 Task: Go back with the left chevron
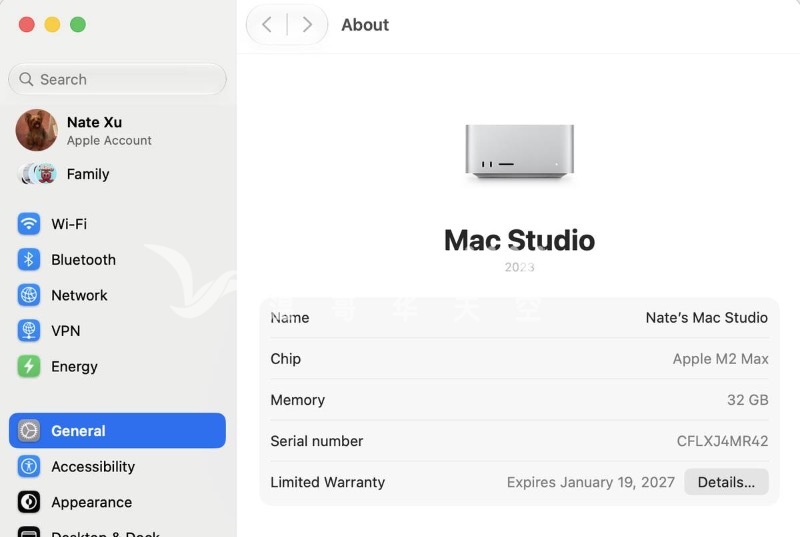click(x=266, y=24)
